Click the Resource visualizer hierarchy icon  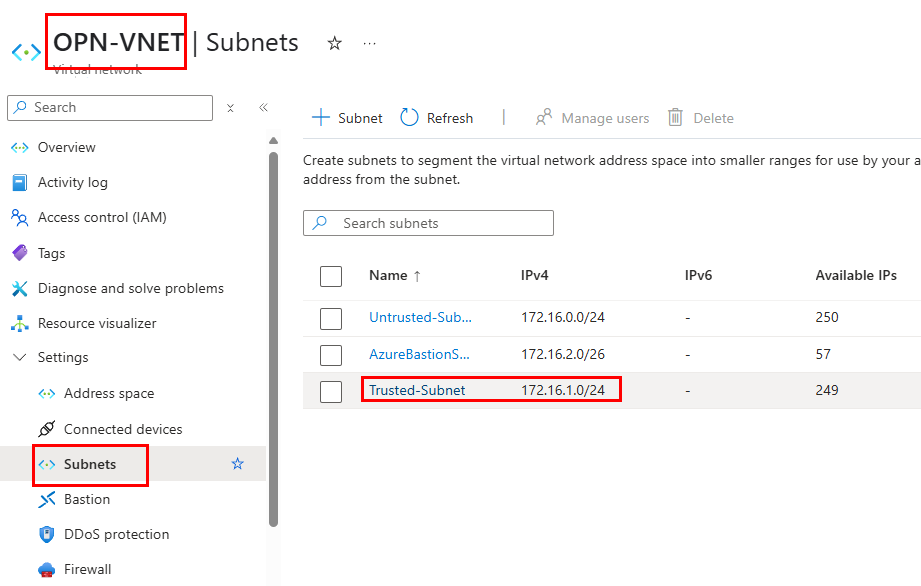[x=19, y=324]
